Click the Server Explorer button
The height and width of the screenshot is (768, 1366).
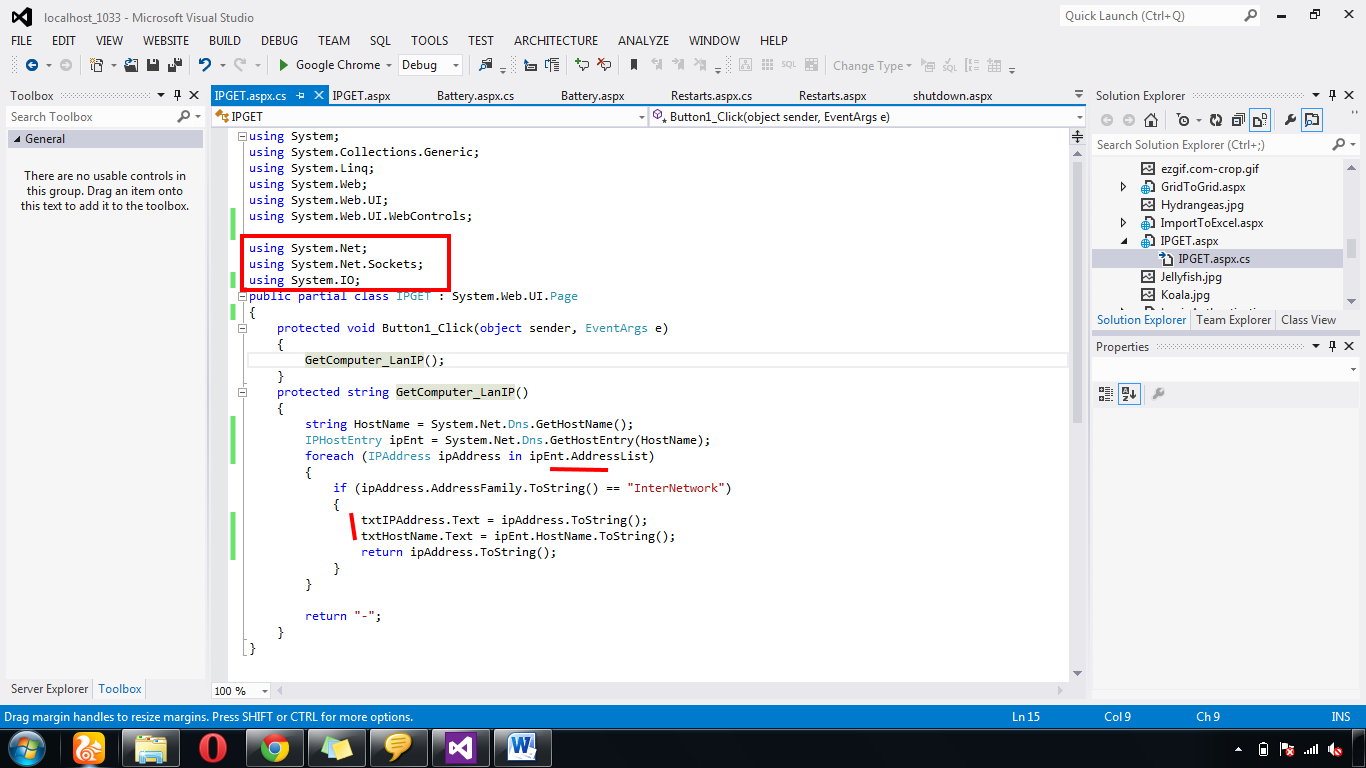click(x=48, y=689)
